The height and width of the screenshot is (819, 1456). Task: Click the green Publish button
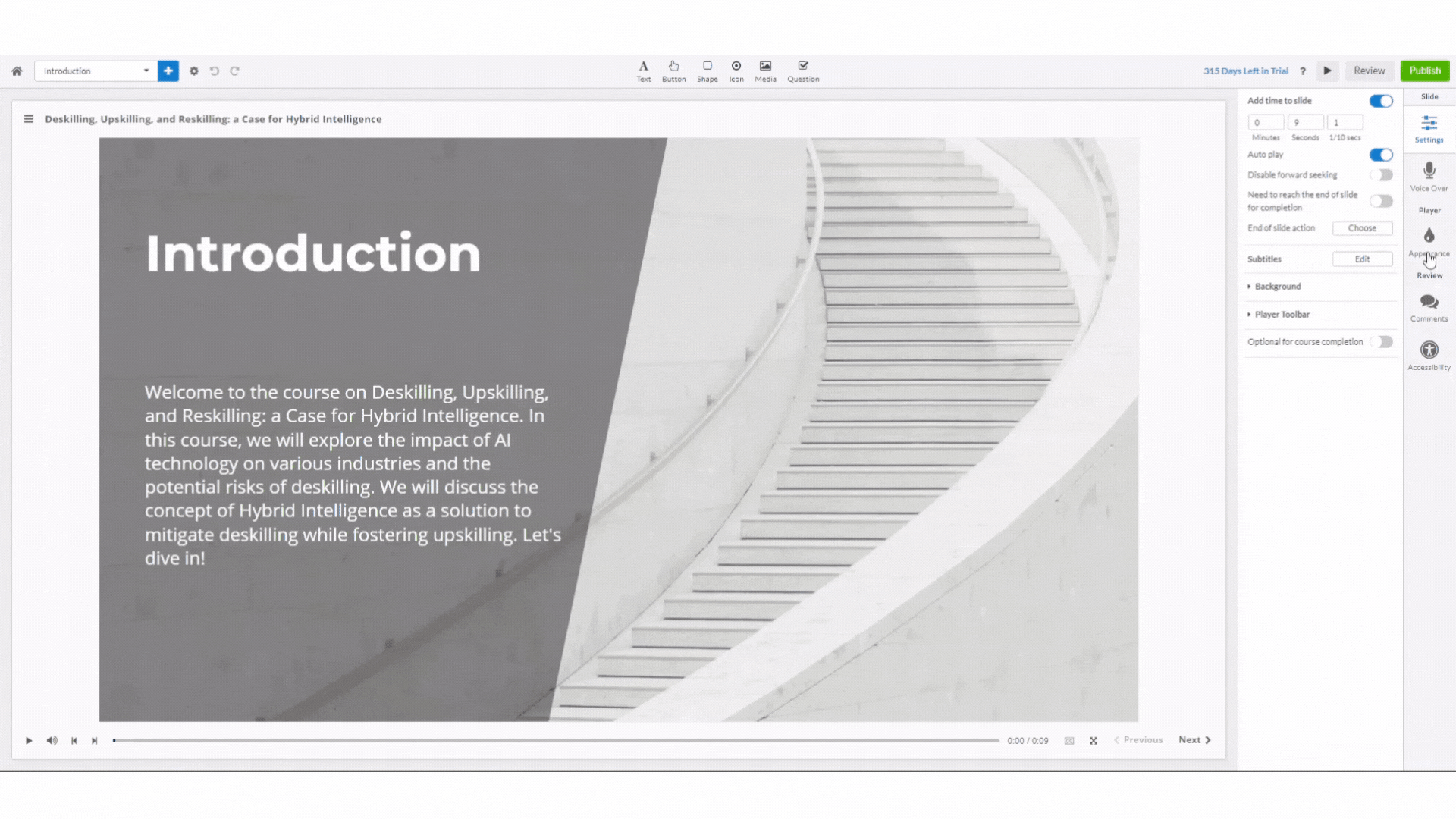[1424, 71]
